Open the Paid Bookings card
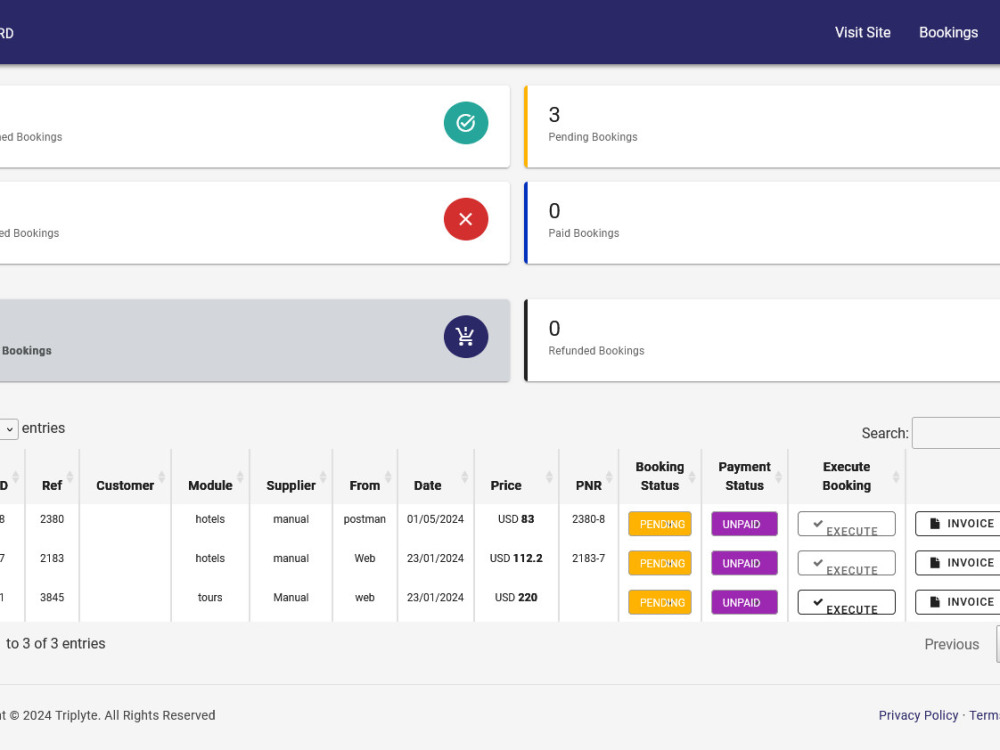This screenshot has width=1000, height=750. (762, 223)
